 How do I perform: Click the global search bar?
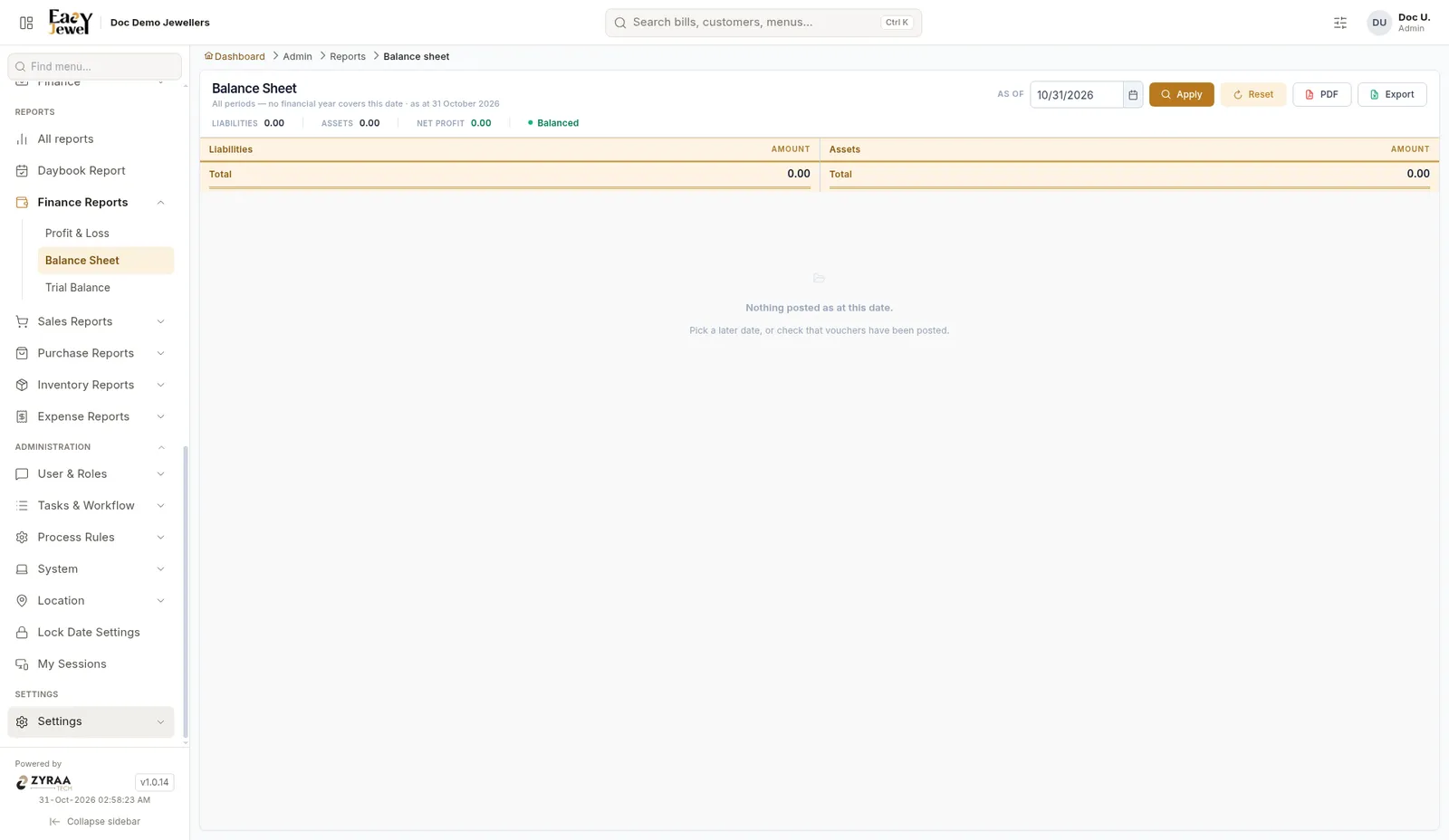point(763,23)
